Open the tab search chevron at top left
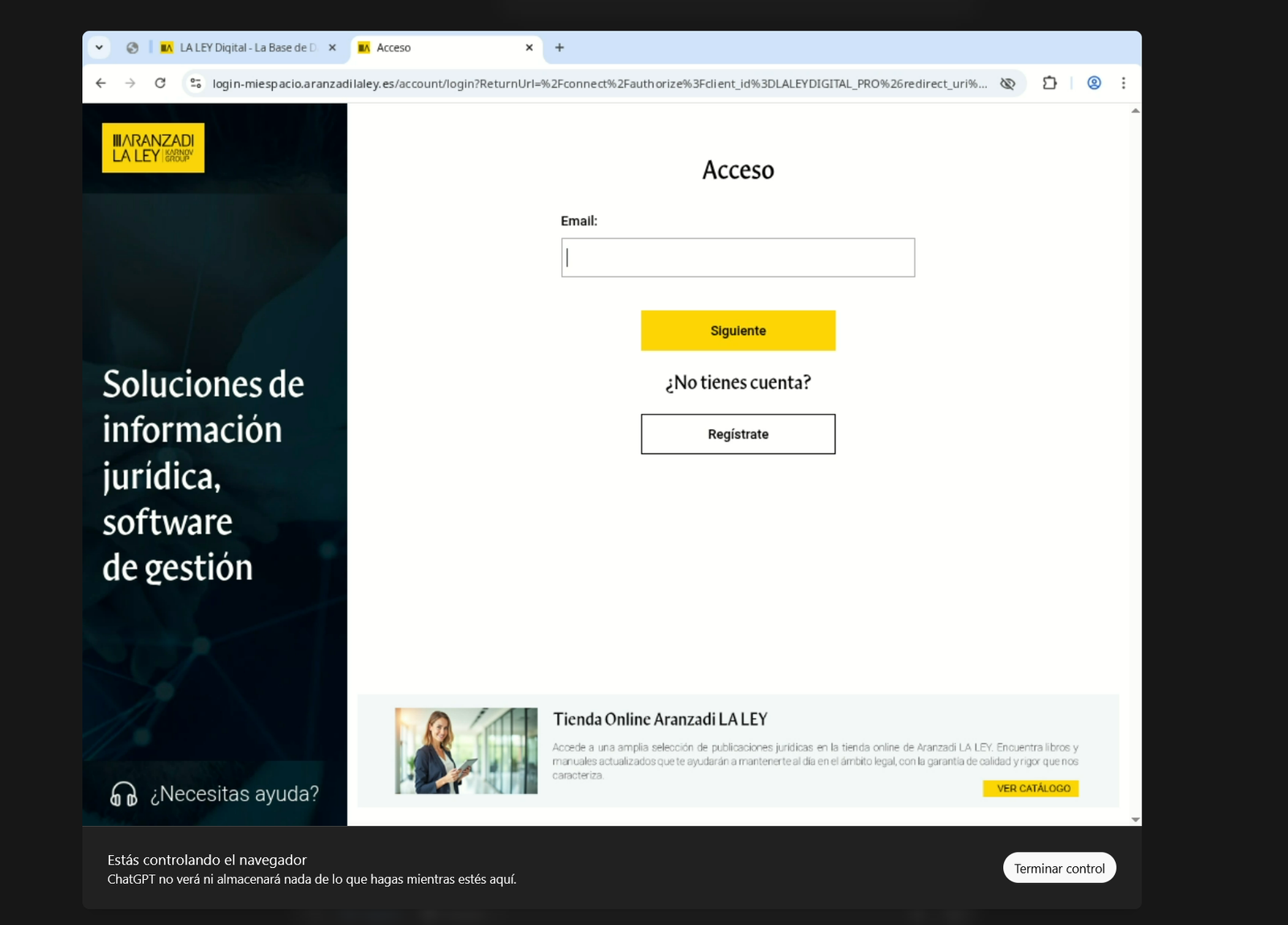 coord(98,47)
